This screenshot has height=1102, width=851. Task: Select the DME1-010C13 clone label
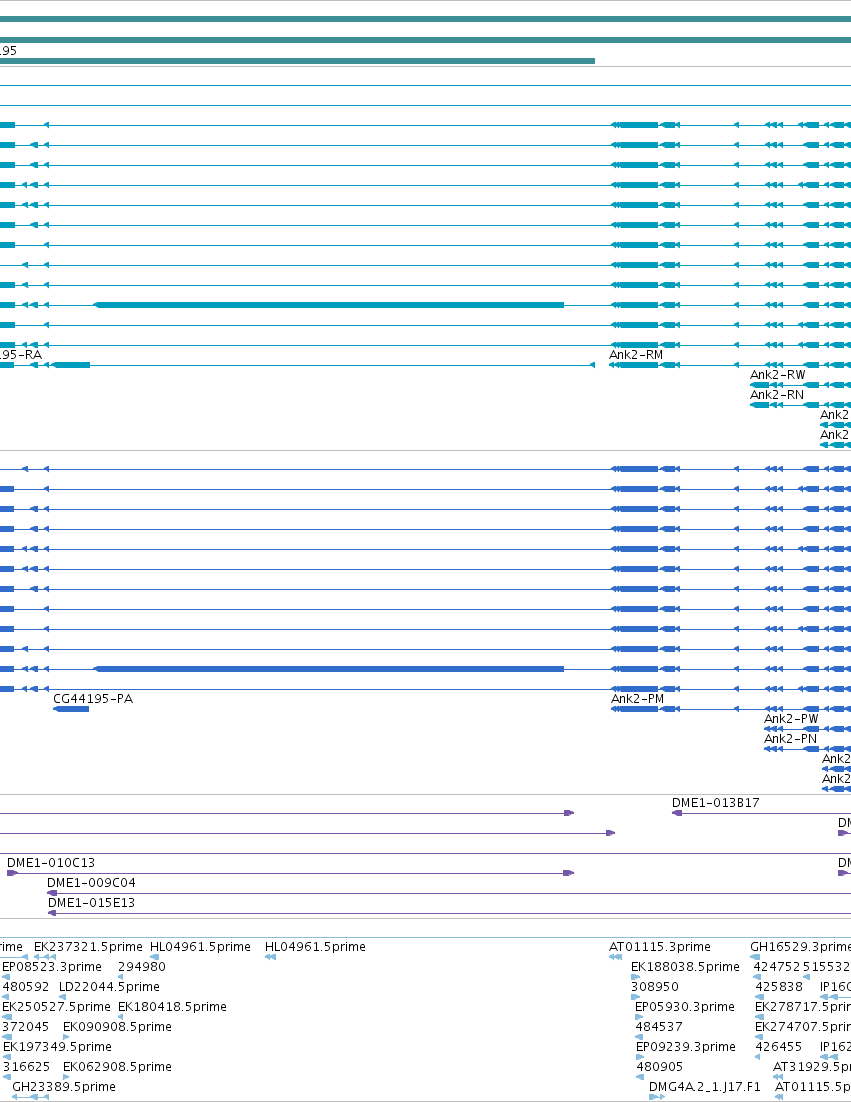point(51,862)
